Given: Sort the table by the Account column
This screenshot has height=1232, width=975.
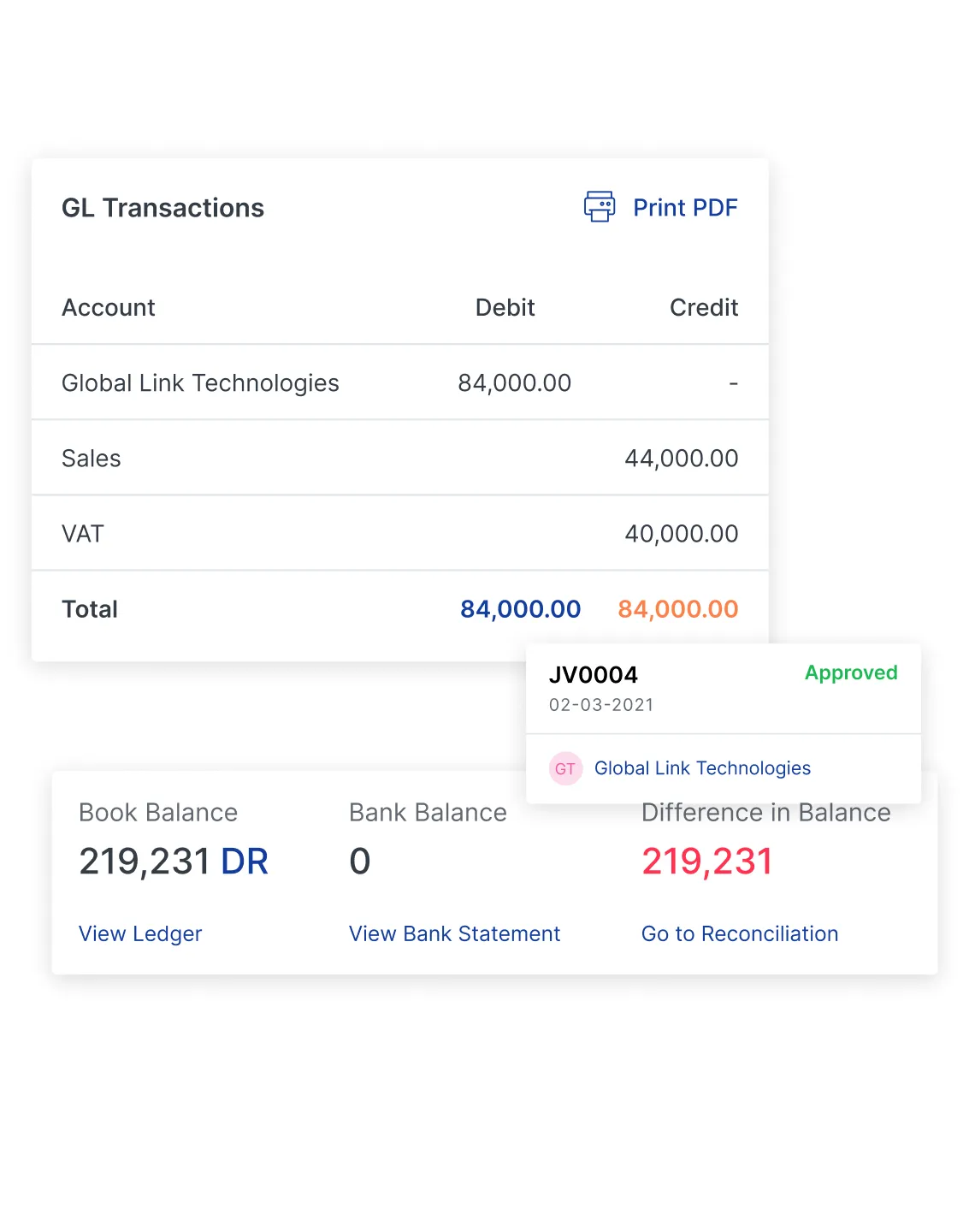Looking at the screenshot, I should tap(108, 307).
